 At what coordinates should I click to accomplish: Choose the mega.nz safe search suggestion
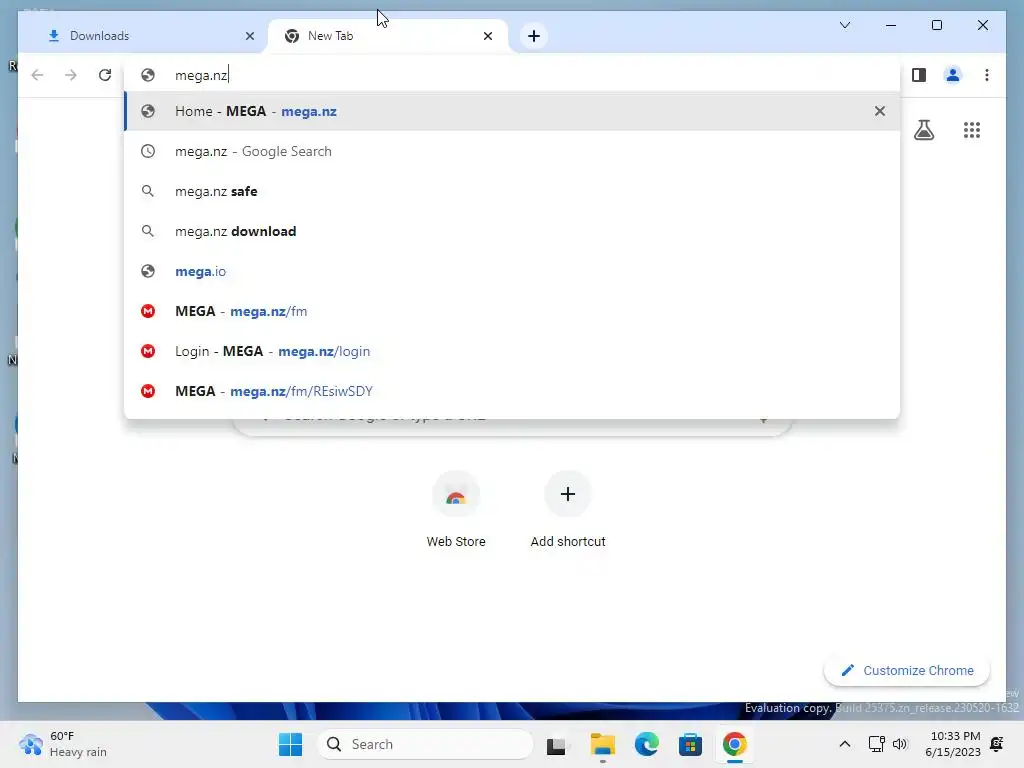(512, 191)
